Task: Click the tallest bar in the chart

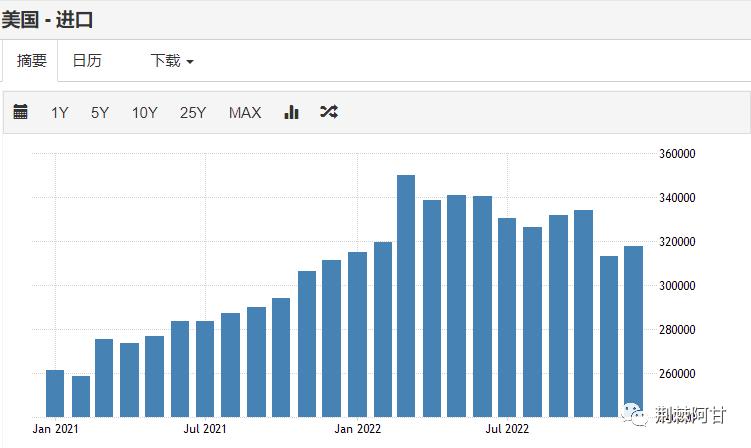Action: (x=406, y=295)
